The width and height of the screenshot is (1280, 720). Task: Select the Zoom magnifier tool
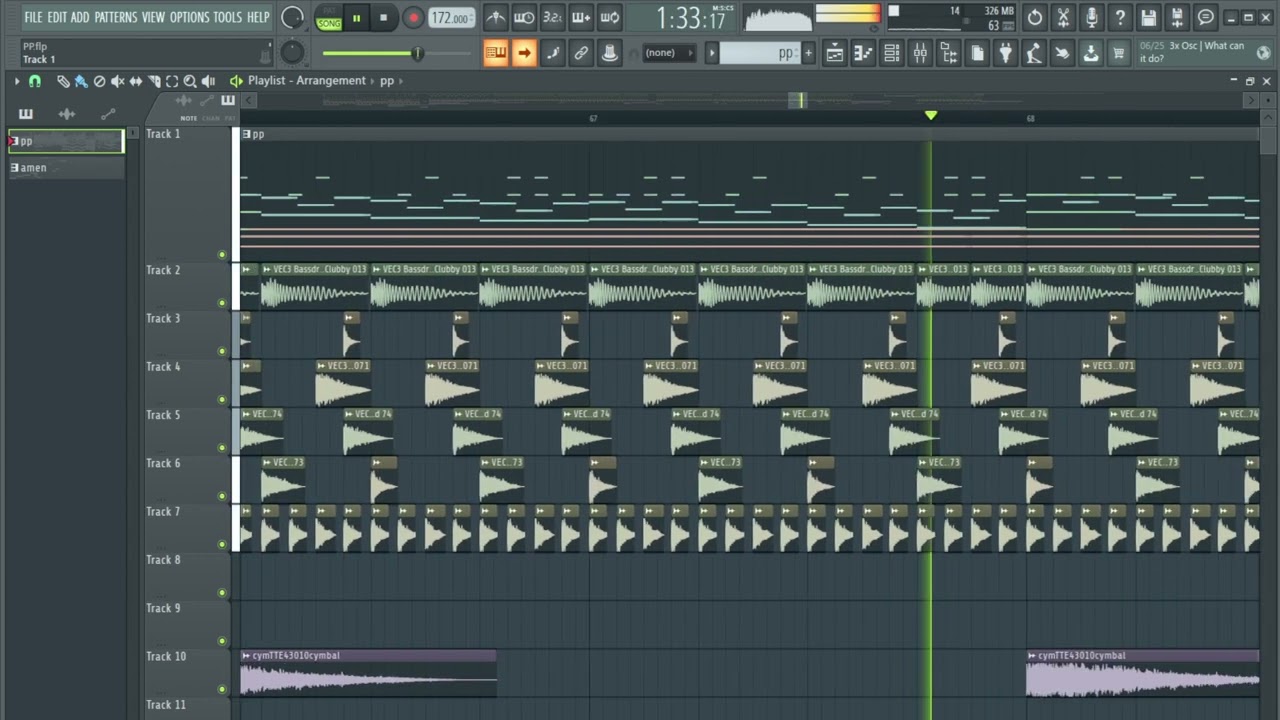(x=190, y=81)
